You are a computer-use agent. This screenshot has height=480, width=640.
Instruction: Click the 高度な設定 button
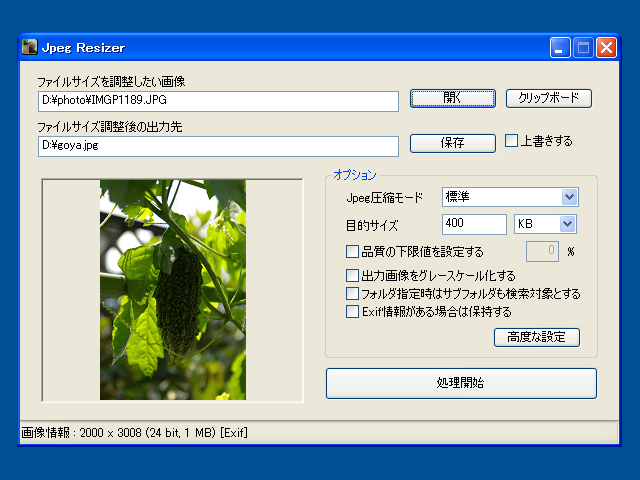pyautogui.click(x=537, y=338)
